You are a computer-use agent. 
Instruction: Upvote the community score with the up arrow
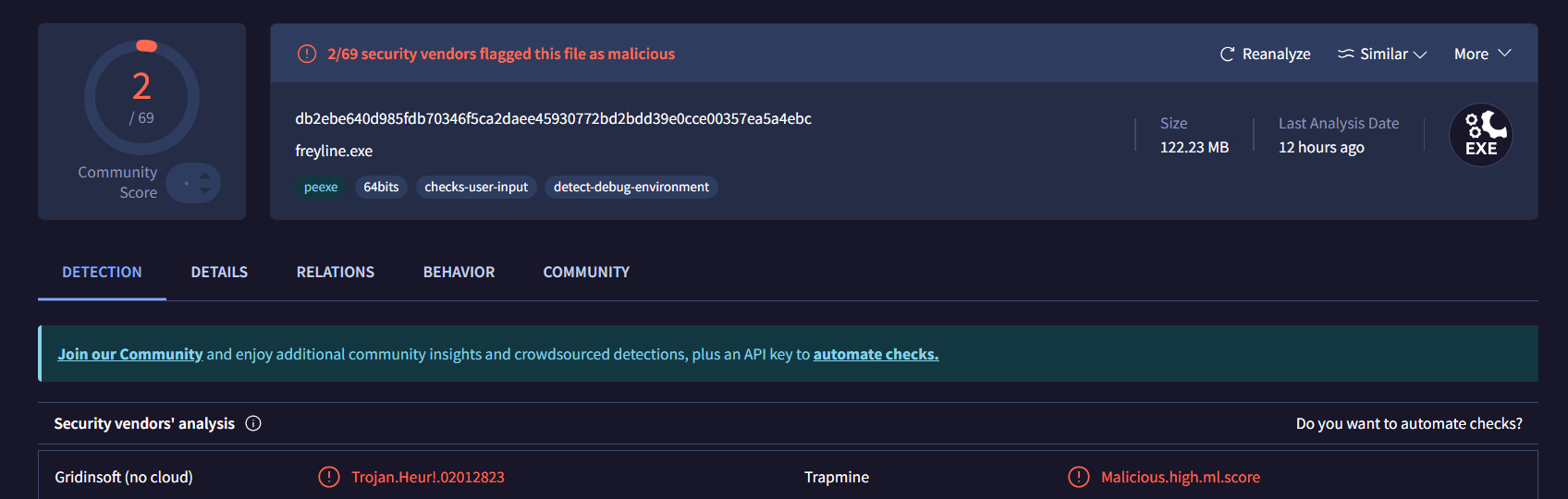coord(205,175)
